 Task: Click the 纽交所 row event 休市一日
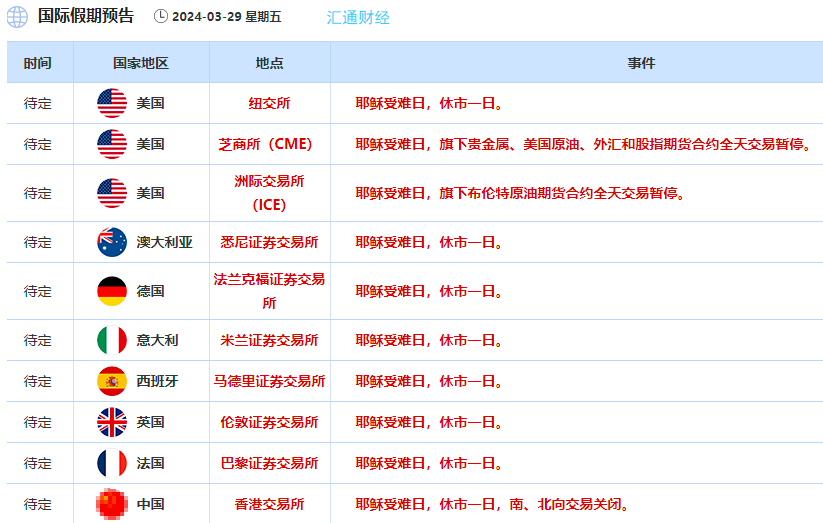click(x=429, y=103)
